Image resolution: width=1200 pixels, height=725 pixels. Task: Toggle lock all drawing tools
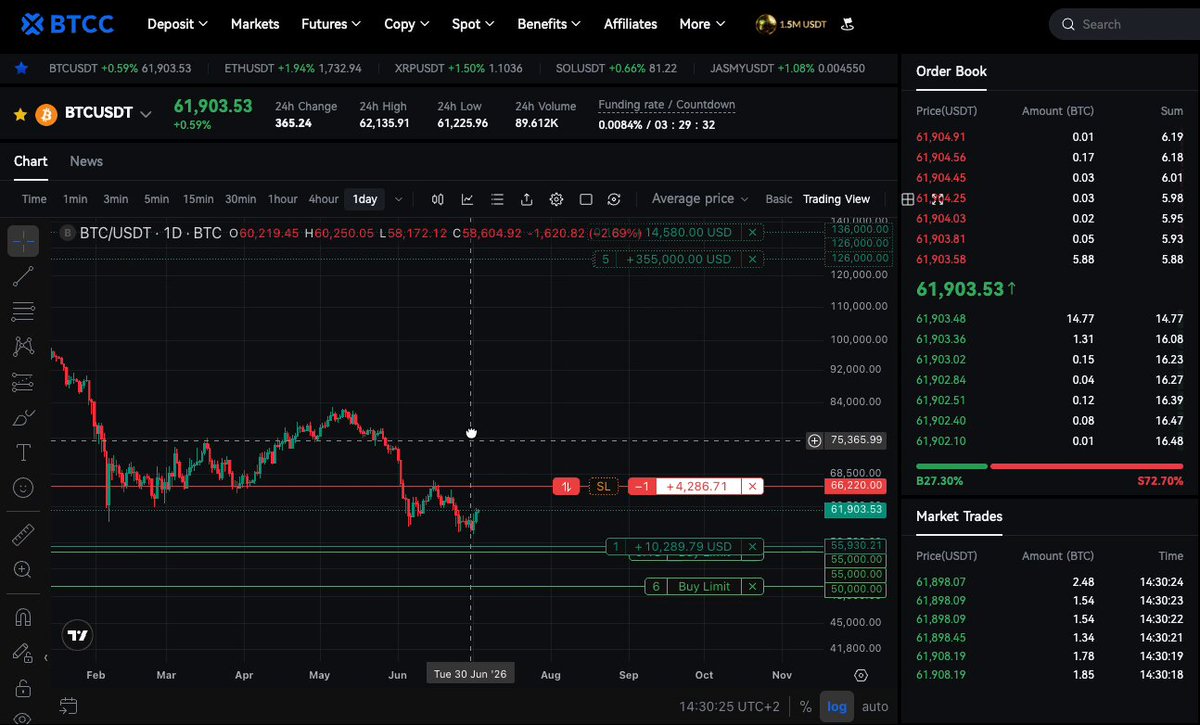23,689
